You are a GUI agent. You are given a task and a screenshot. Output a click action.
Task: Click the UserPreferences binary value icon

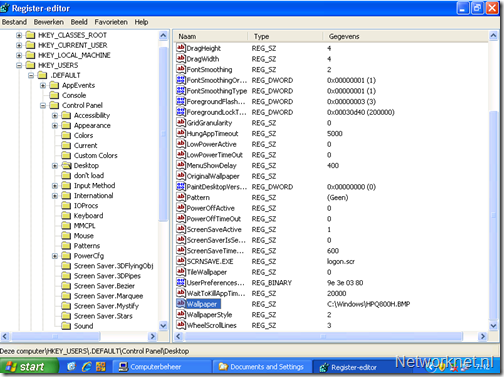180,283
